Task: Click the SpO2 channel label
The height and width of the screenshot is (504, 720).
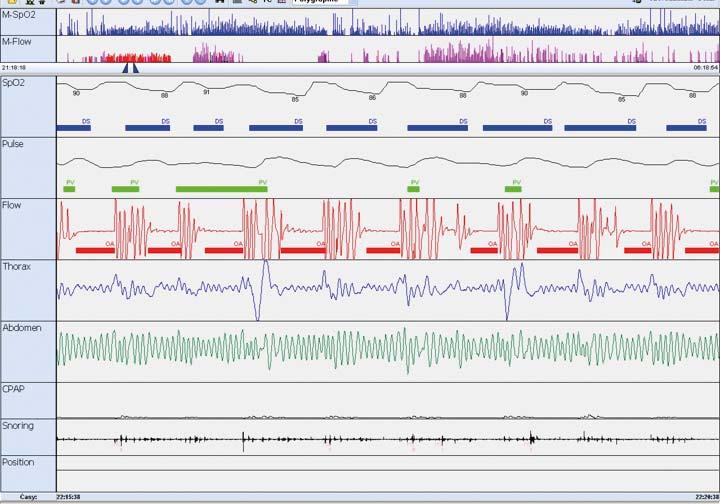Action: tap(13, 83)
